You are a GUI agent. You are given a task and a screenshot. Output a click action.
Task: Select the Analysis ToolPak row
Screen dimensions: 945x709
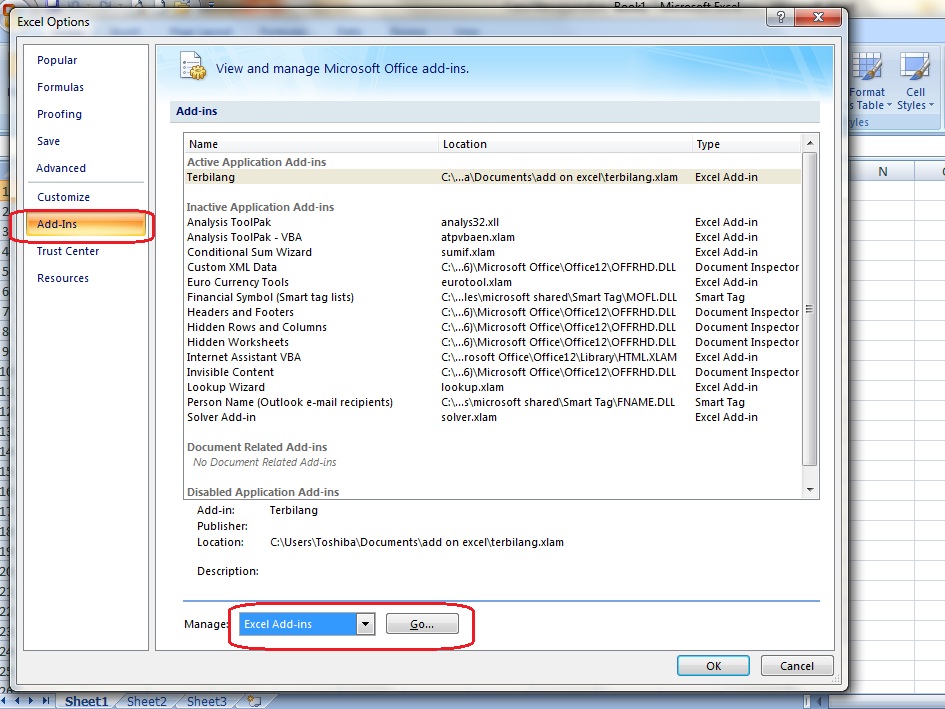tap(492, 222)
